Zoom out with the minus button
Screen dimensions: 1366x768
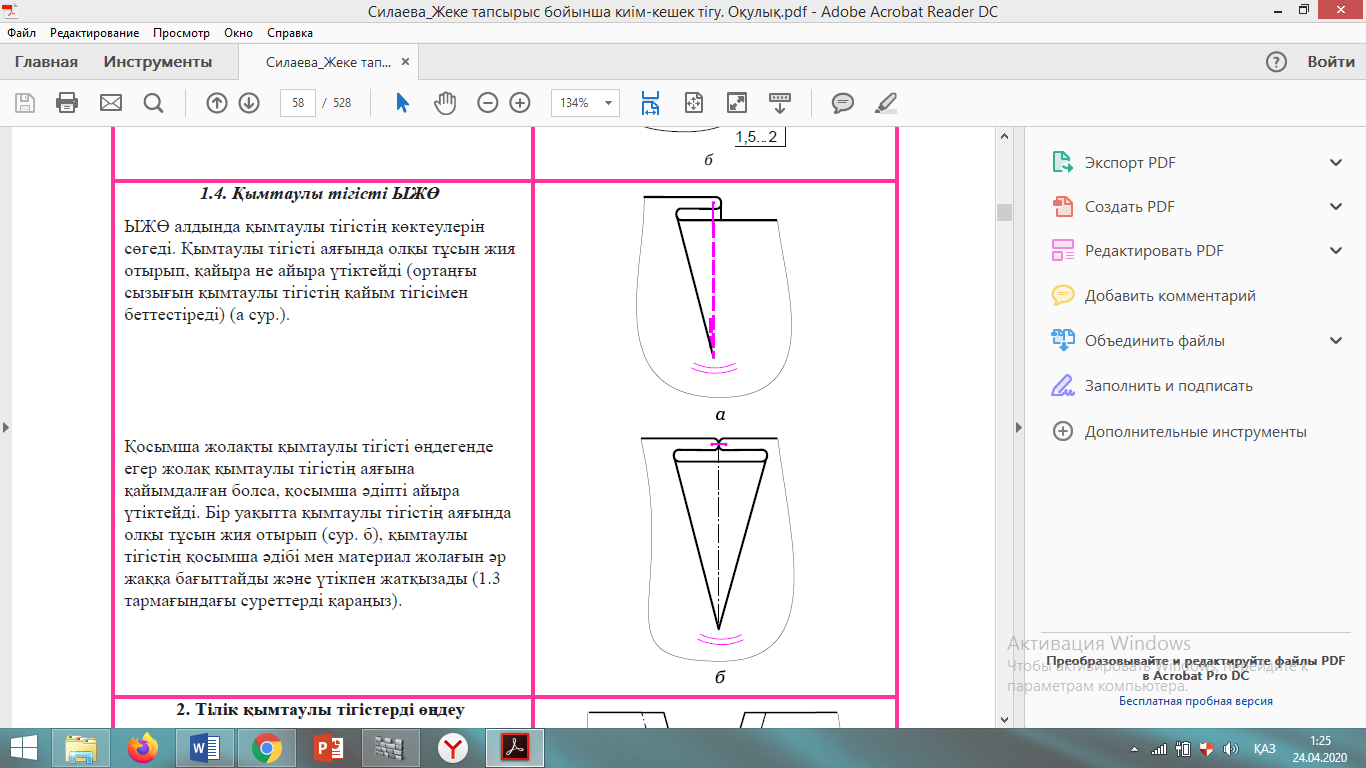(488, 103)
